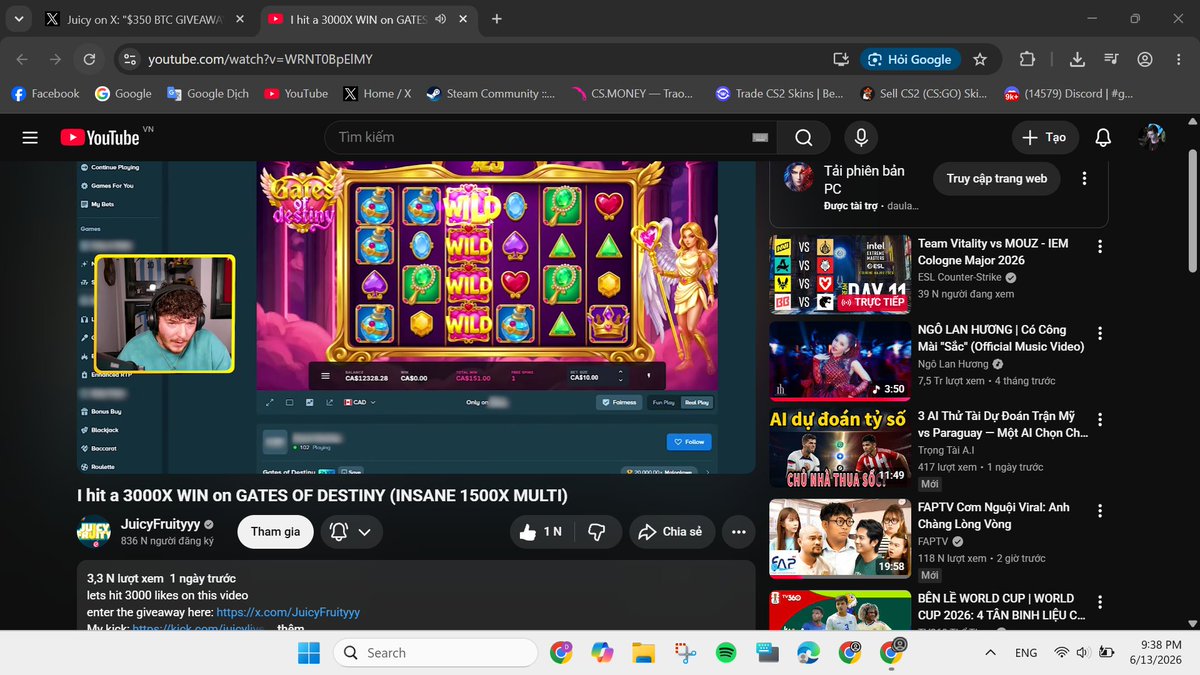Image resolution: width=1200 pixels, height=675 pixels.
Task: Open a new browser tab
Action: click(x=497, y=19)
